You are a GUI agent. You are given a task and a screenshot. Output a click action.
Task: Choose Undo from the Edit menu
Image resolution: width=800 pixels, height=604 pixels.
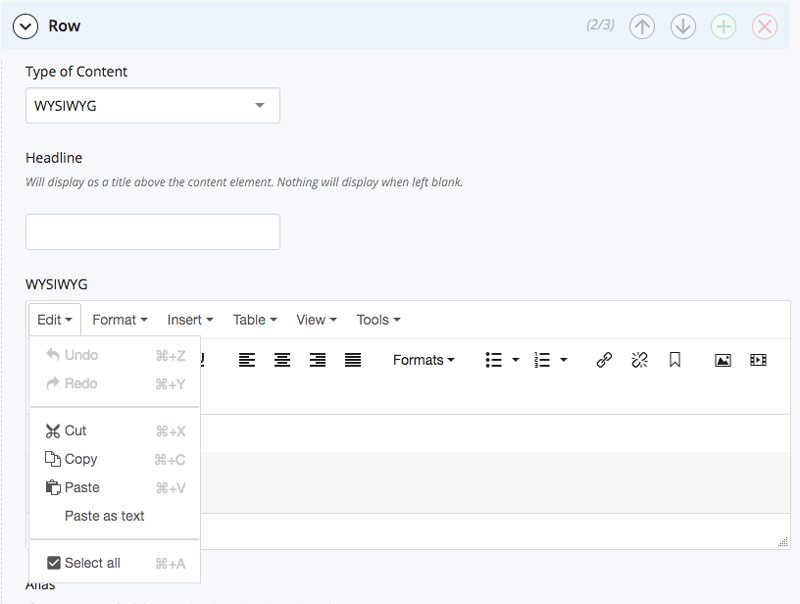(x=115, y=355)
